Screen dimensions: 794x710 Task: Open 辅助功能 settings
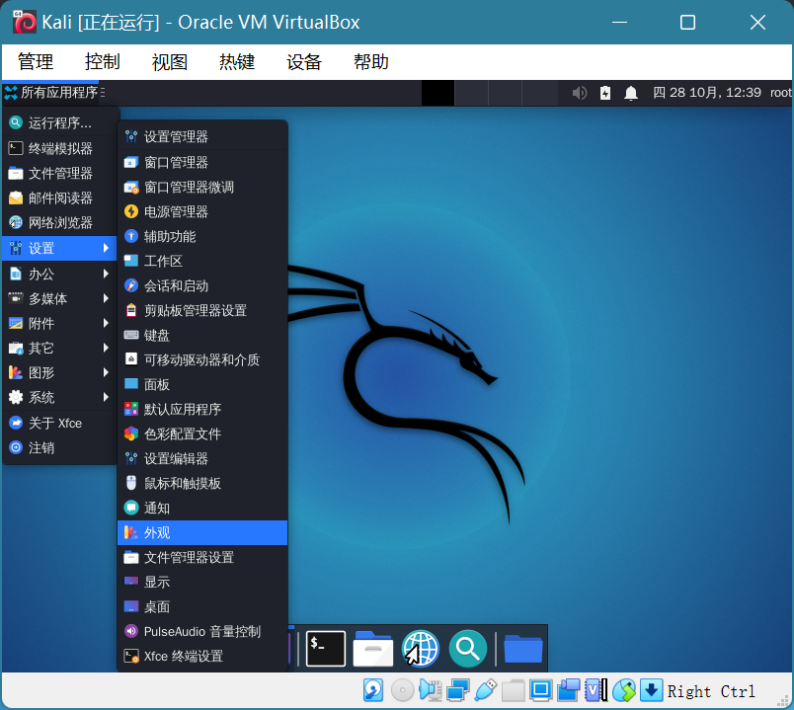tap(203, 236)
